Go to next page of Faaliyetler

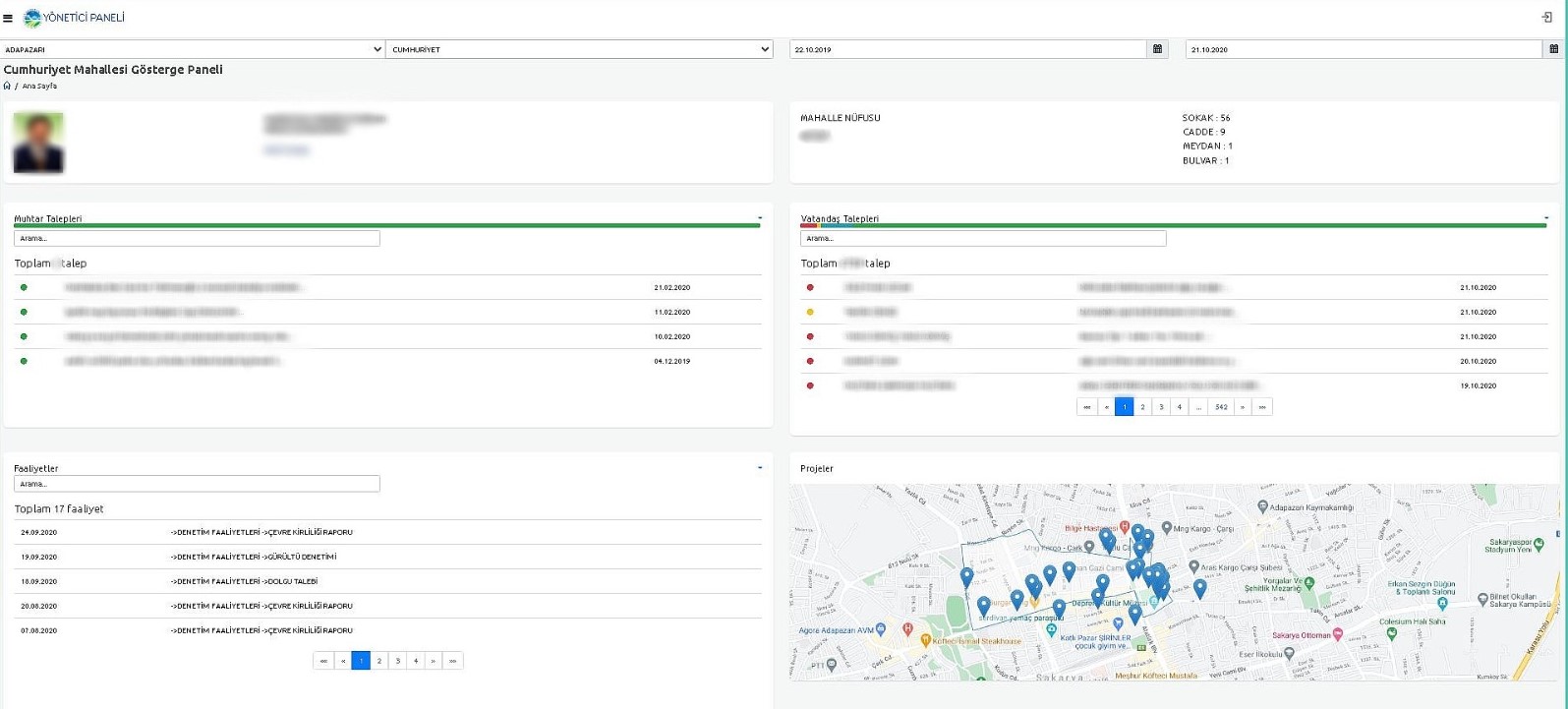[434, 661]
